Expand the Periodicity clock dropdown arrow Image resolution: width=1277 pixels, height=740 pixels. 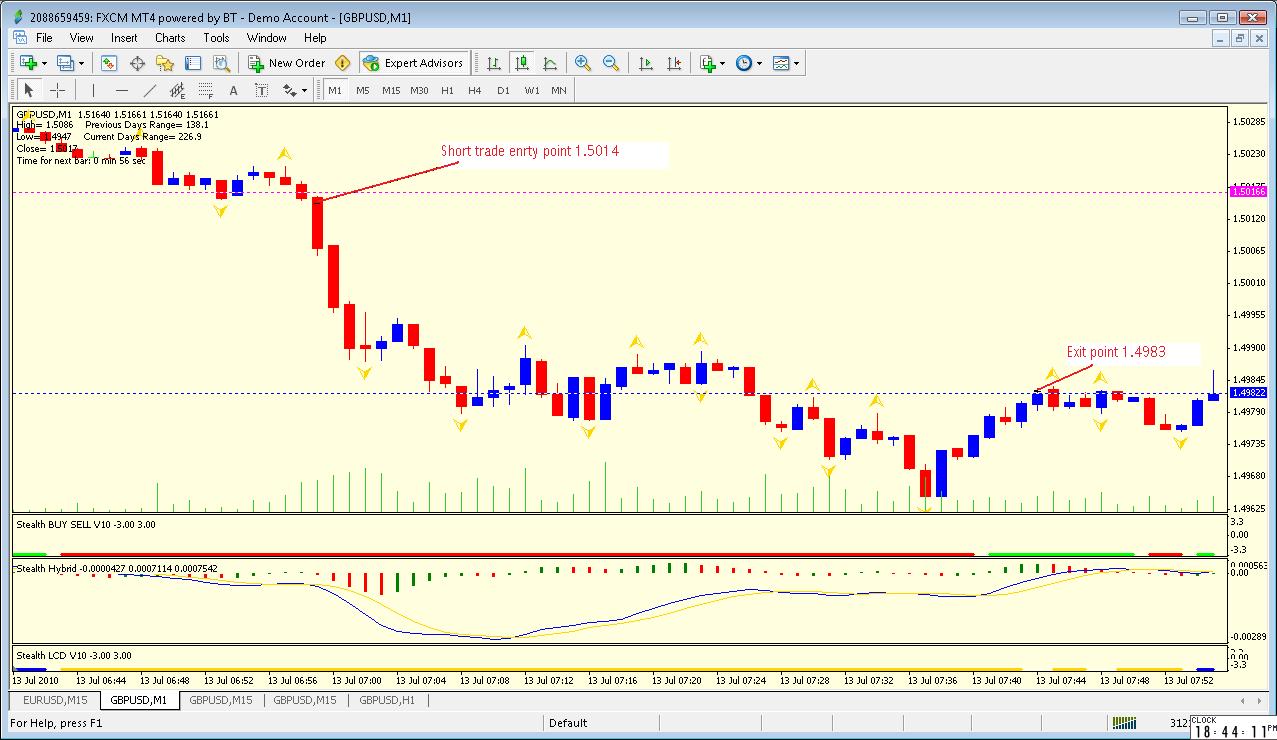[x=759, y=63]
